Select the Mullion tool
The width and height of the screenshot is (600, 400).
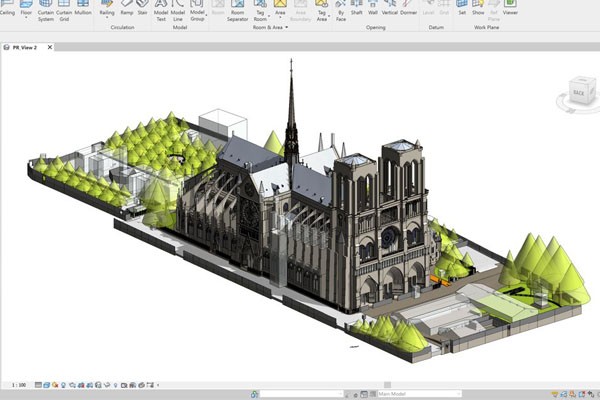(83, 8)
